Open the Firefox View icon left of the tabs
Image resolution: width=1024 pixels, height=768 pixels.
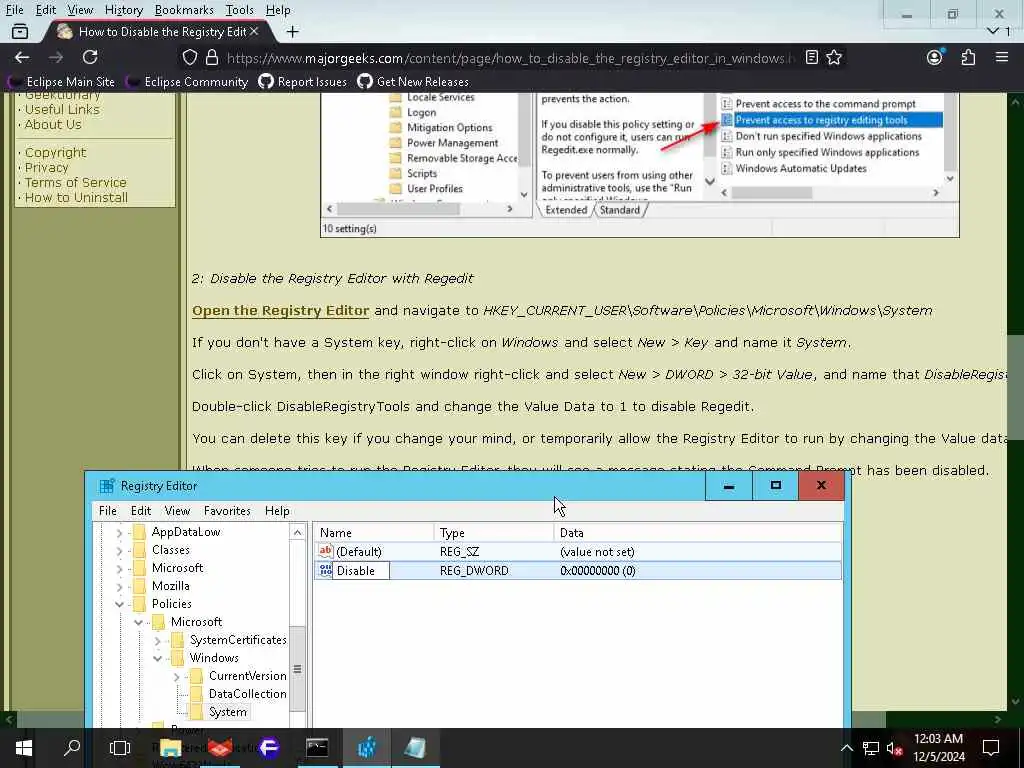pos(20,31)
